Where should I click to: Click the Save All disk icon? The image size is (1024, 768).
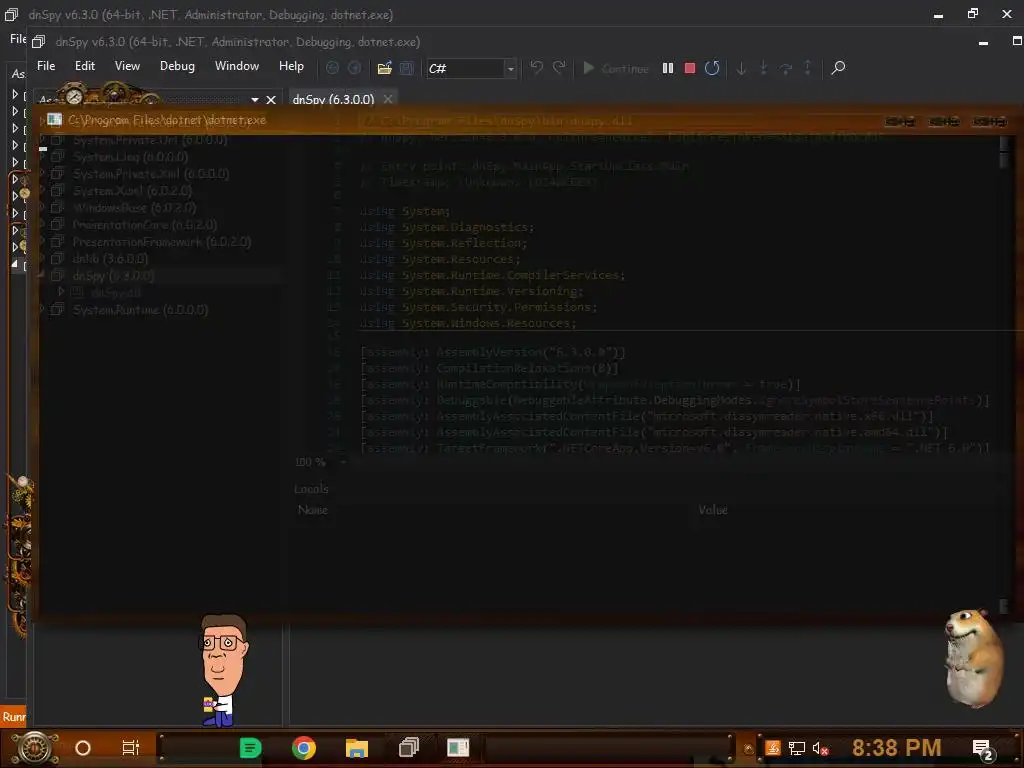click(407, 68)
